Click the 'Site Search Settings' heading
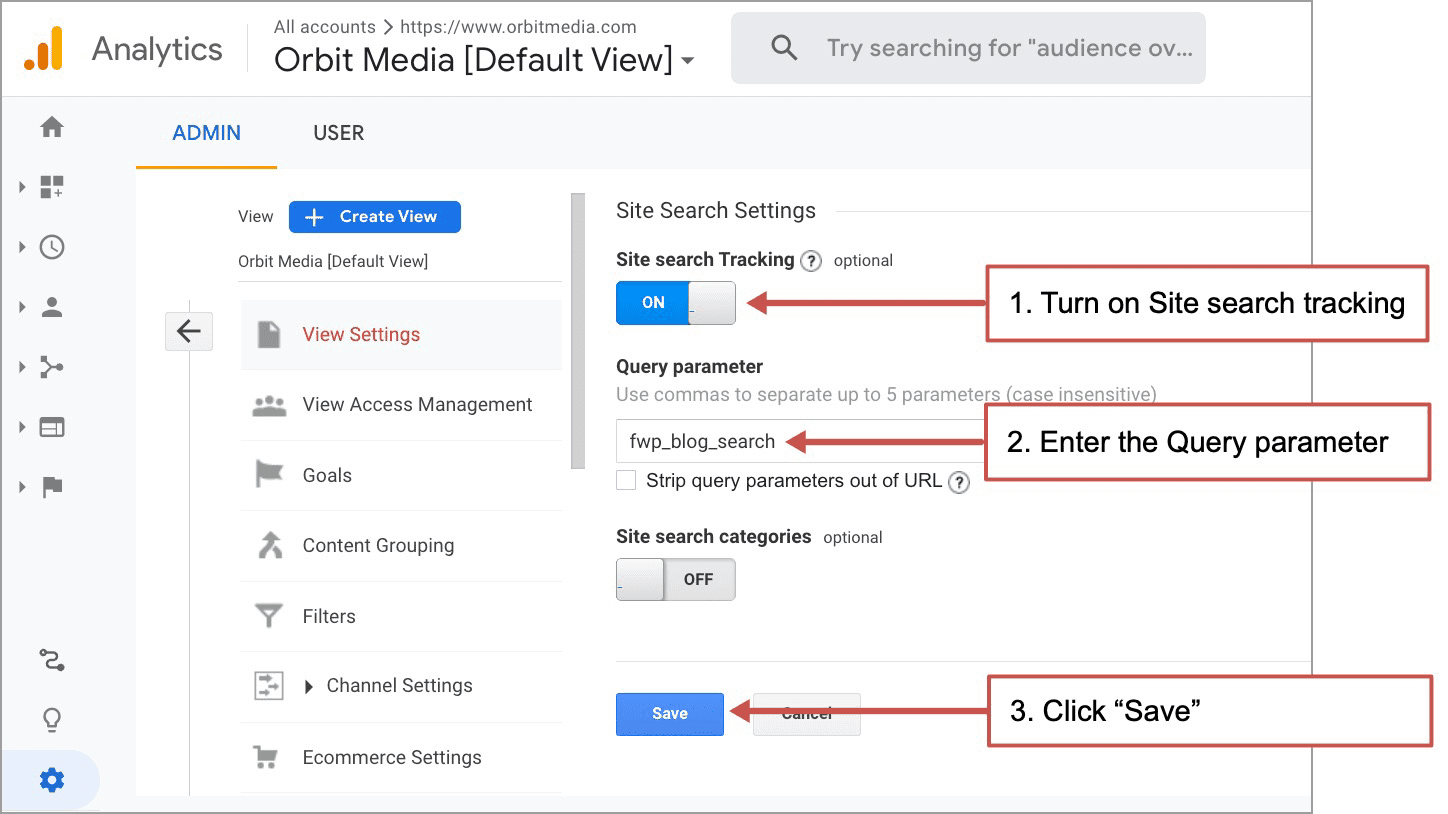Screen dimensions: 1448x814 click(716, 211)
